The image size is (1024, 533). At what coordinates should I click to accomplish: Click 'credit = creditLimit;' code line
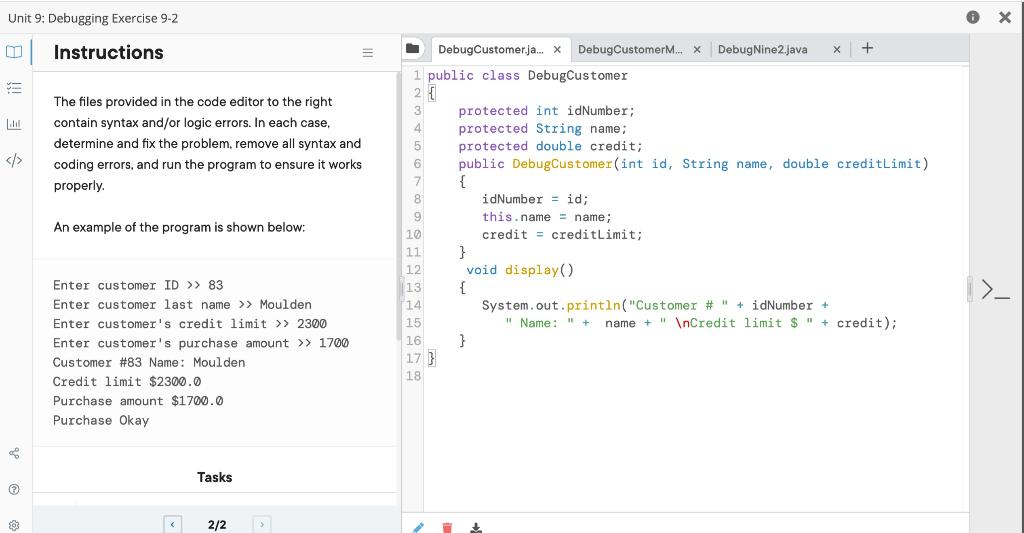[562, 234]
